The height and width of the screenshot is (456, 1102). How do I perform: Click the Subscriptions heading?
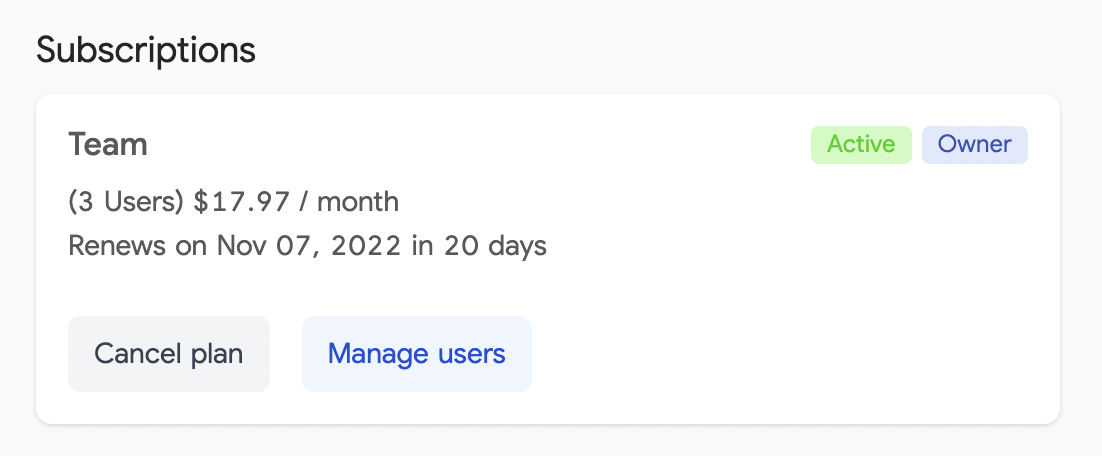pos(146,50)
